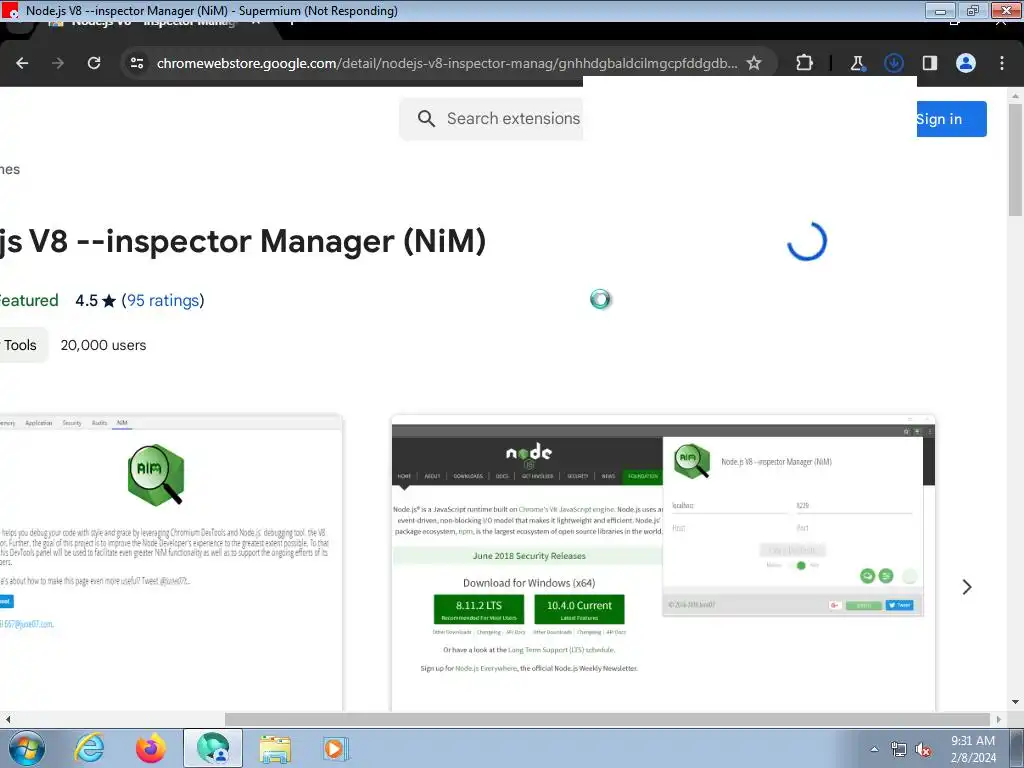Open the network tray icon
The height and width of the screenshot is (768, 1024).
pyautogui.click(x=899, y=749)
